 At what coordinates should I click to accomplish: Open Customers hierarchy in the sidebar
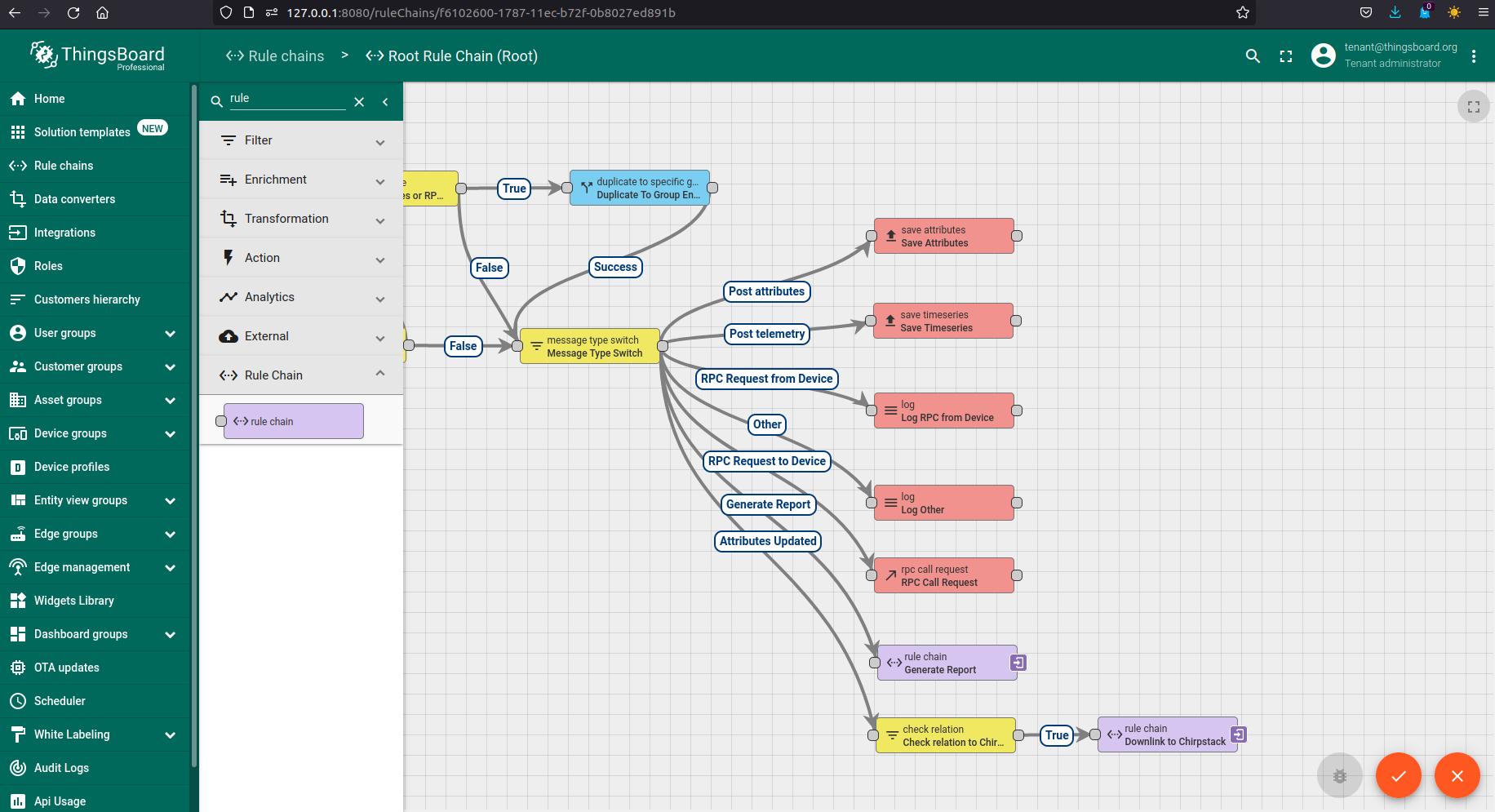(95, 300)
